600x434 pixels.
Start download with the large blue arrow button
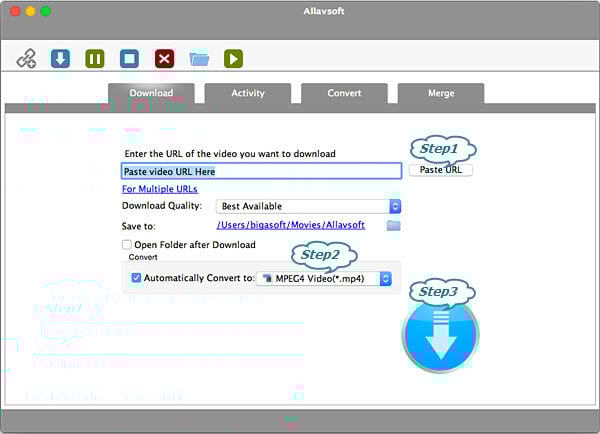click(x=440, y=335)
